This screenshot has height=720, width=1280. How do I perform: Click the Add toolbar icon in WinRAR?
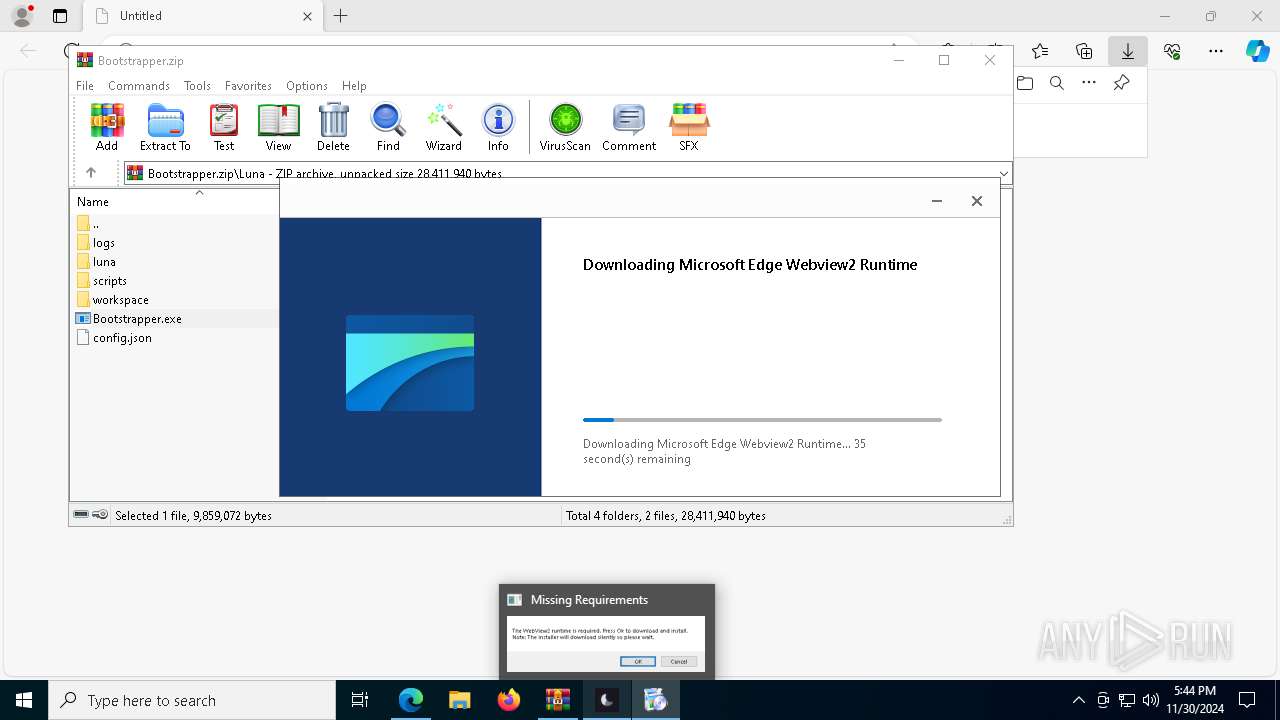point(107,127)
